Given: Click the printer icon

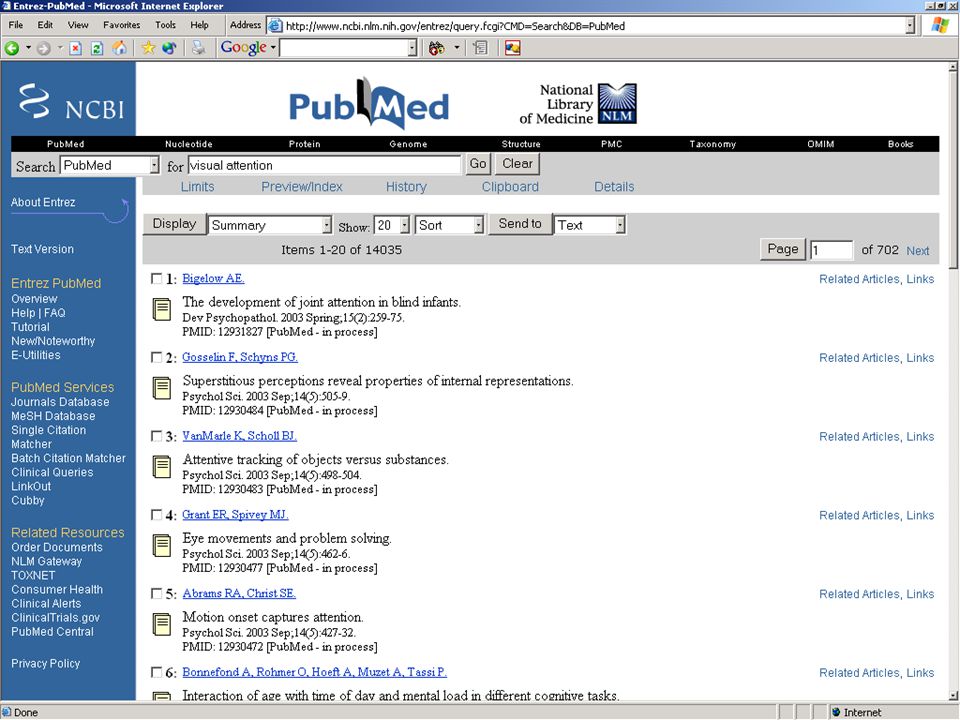Looking at the screenshot, I should tap(198, 48).
